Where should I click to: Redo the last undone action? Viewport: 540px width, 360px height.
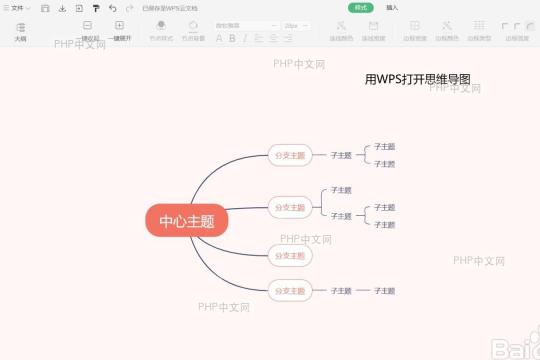tap(129, 8)
